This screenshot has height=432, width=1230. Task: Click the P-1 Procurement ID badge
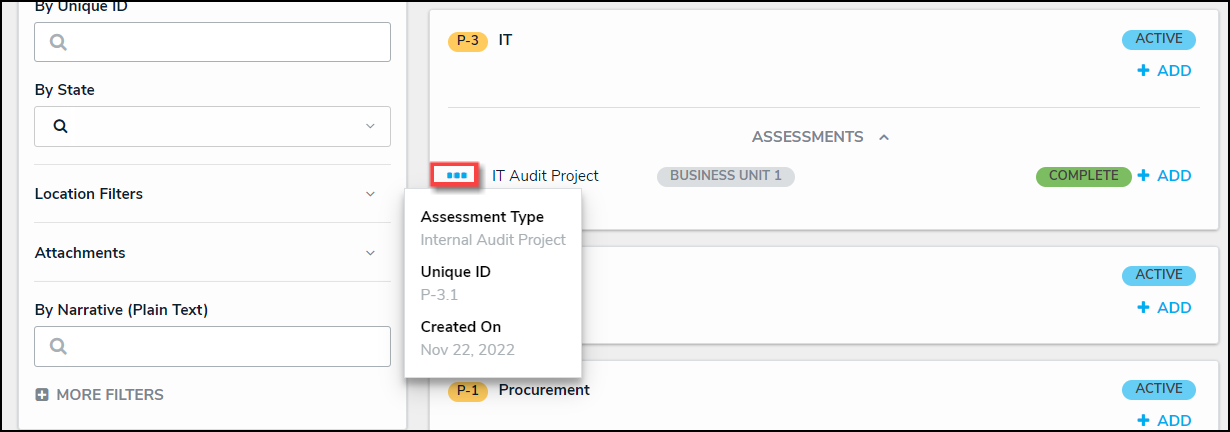(467, 390)
